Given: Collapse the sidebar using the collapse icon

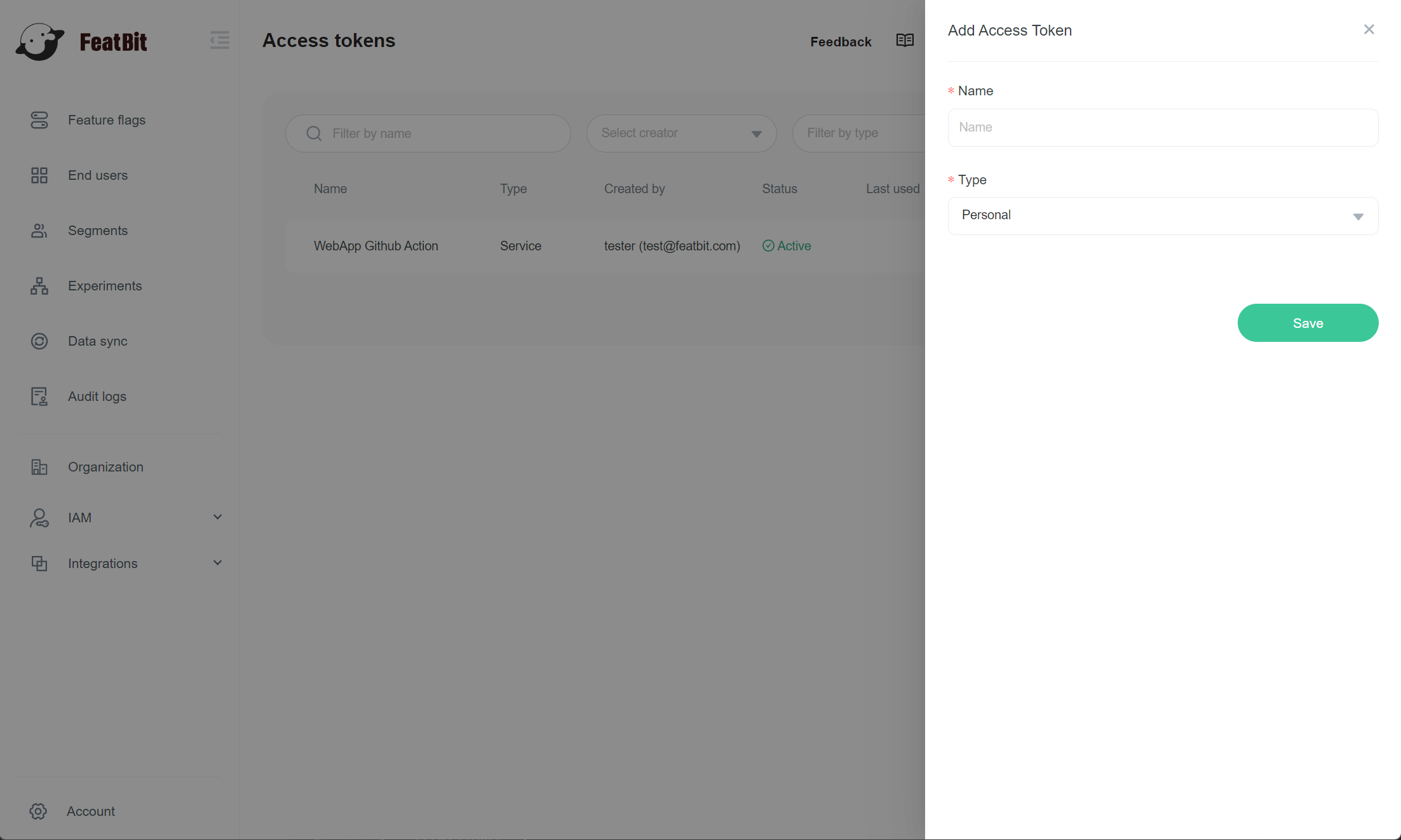Looking at the screenshot, I should click(219, 40).
